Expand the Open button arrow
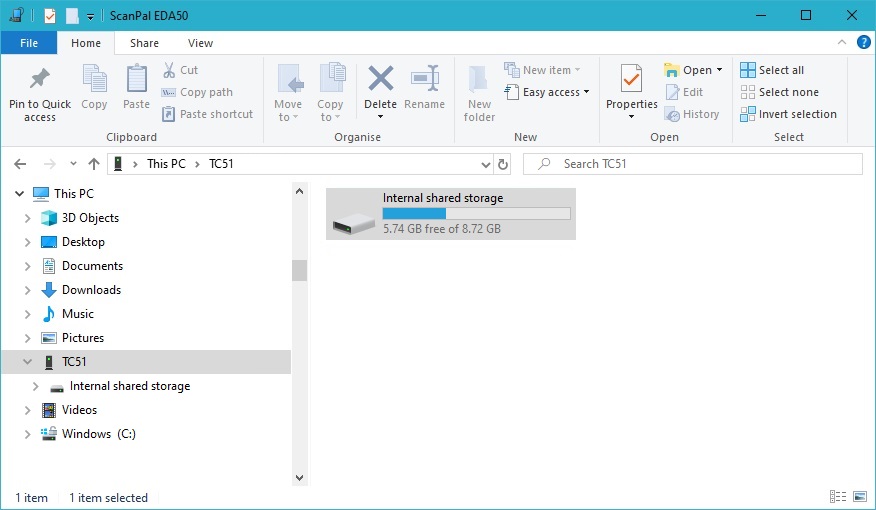 720,70
